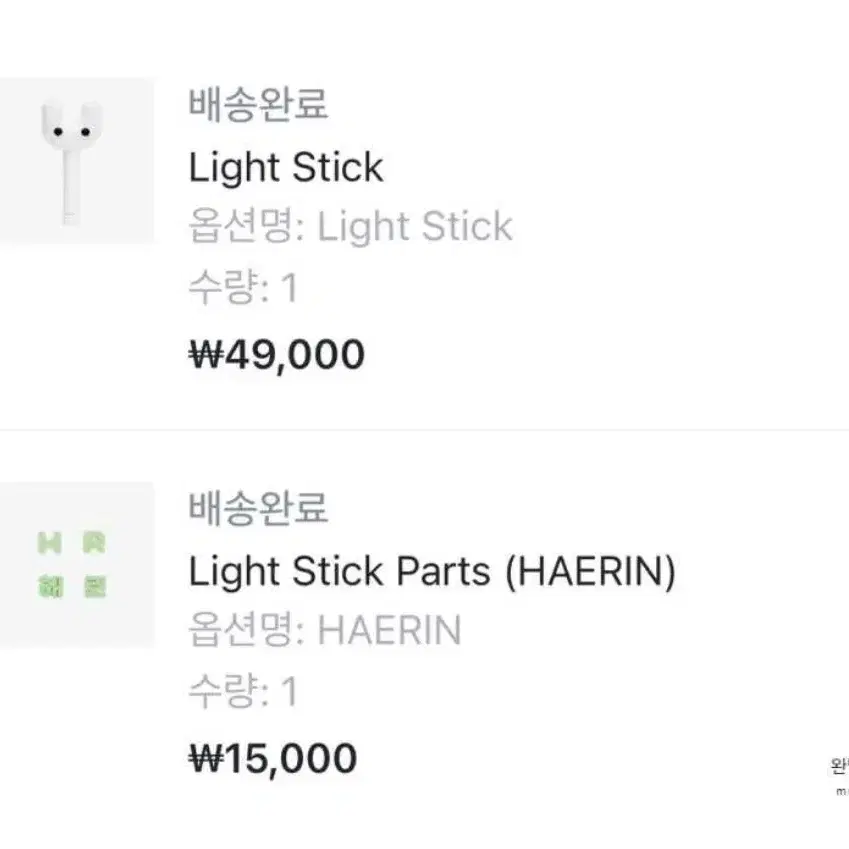Click the ₩49,000 price
The width and height of the screenshot is (849, 849).
pyautogui.click(x=277, y=355)
